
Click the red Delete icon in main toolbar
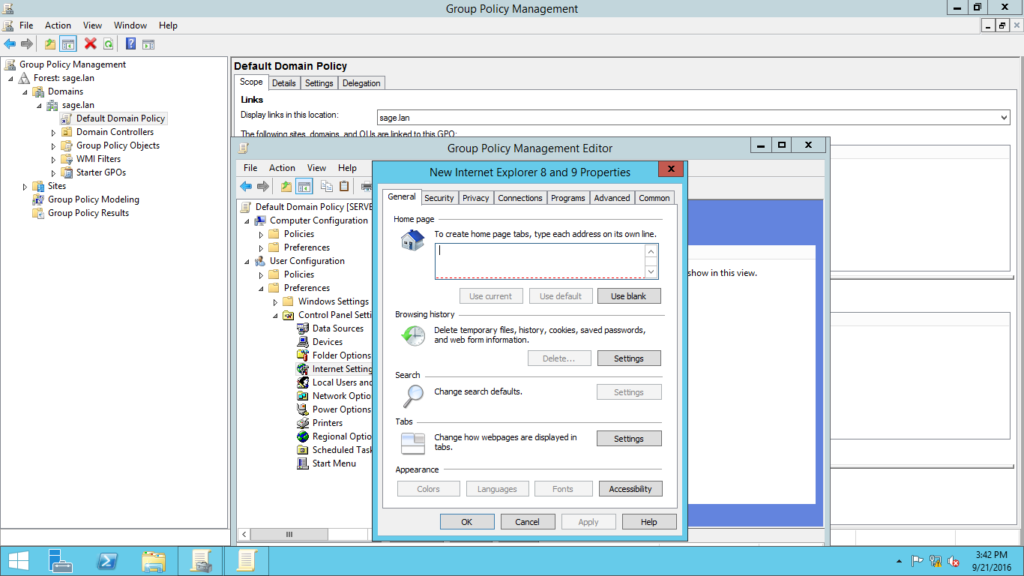click(x=90, y=44)
